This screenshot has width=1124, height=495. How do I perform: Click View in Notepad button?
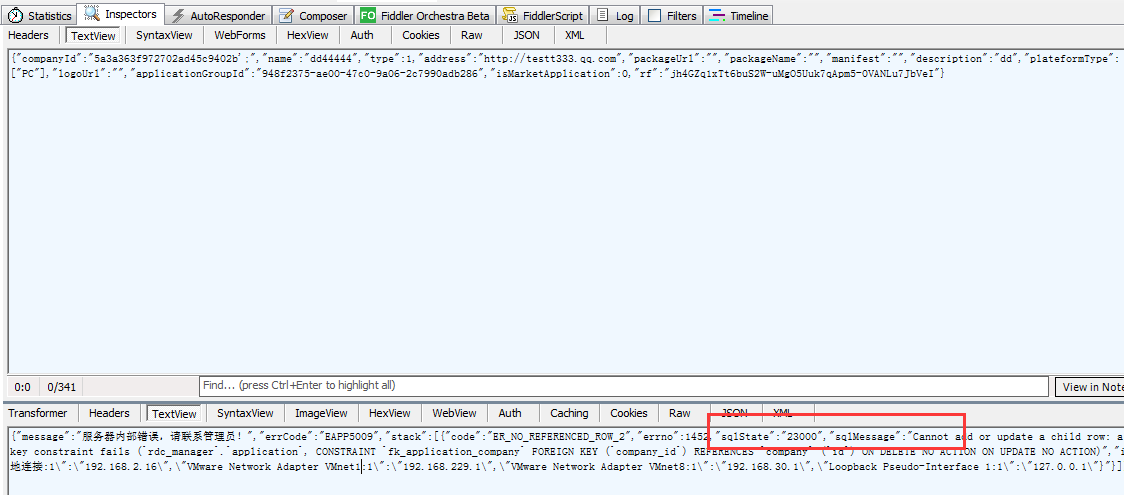coord(1089,387)
